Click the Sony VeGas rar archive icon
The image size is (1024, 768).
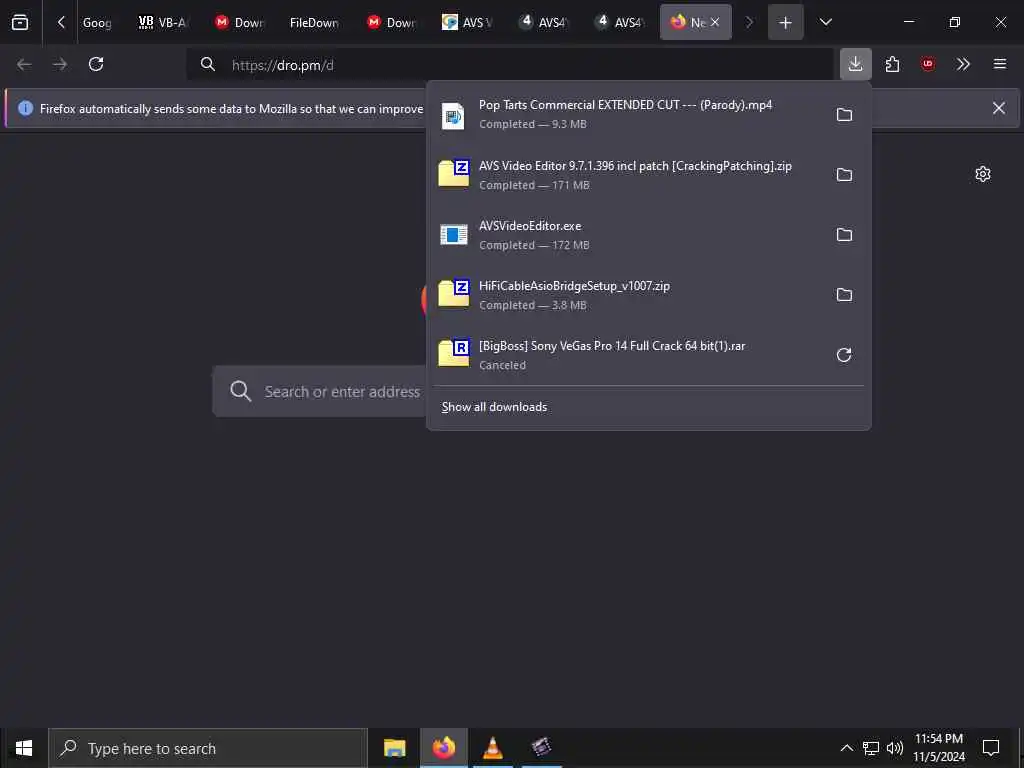[453, 353]
